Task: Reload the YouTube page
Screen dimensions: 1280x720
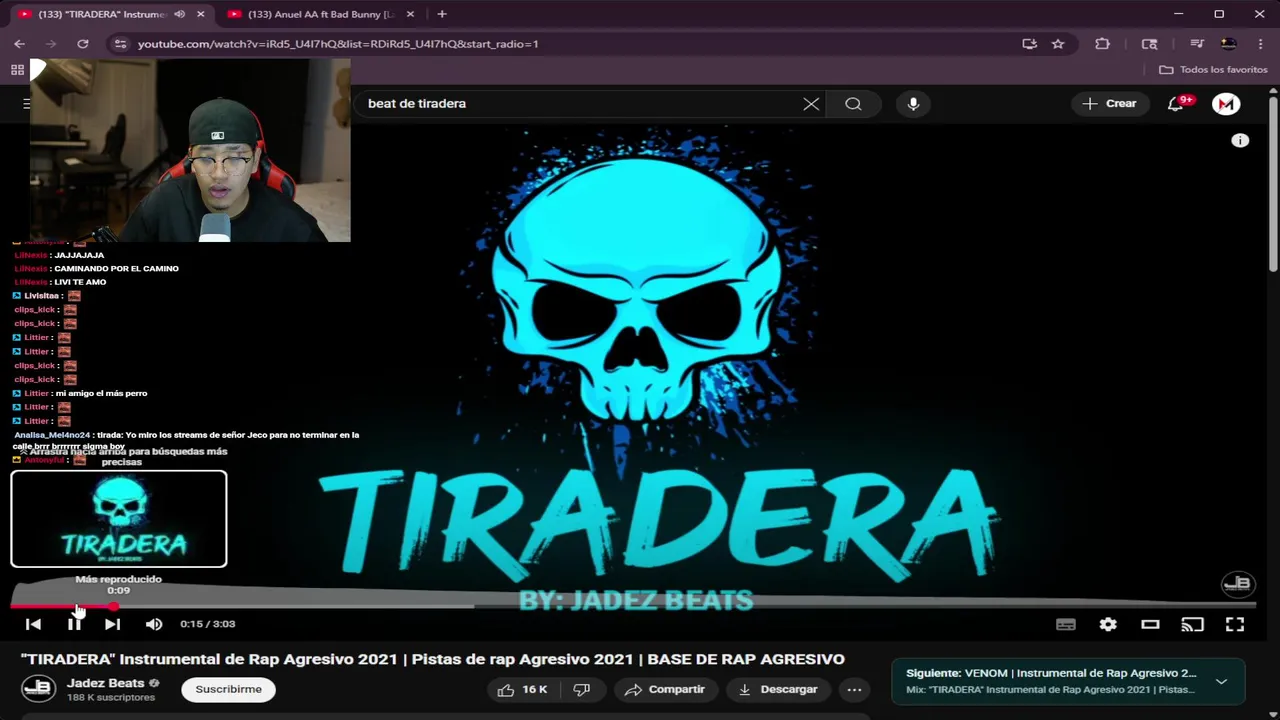Action: 83,44
